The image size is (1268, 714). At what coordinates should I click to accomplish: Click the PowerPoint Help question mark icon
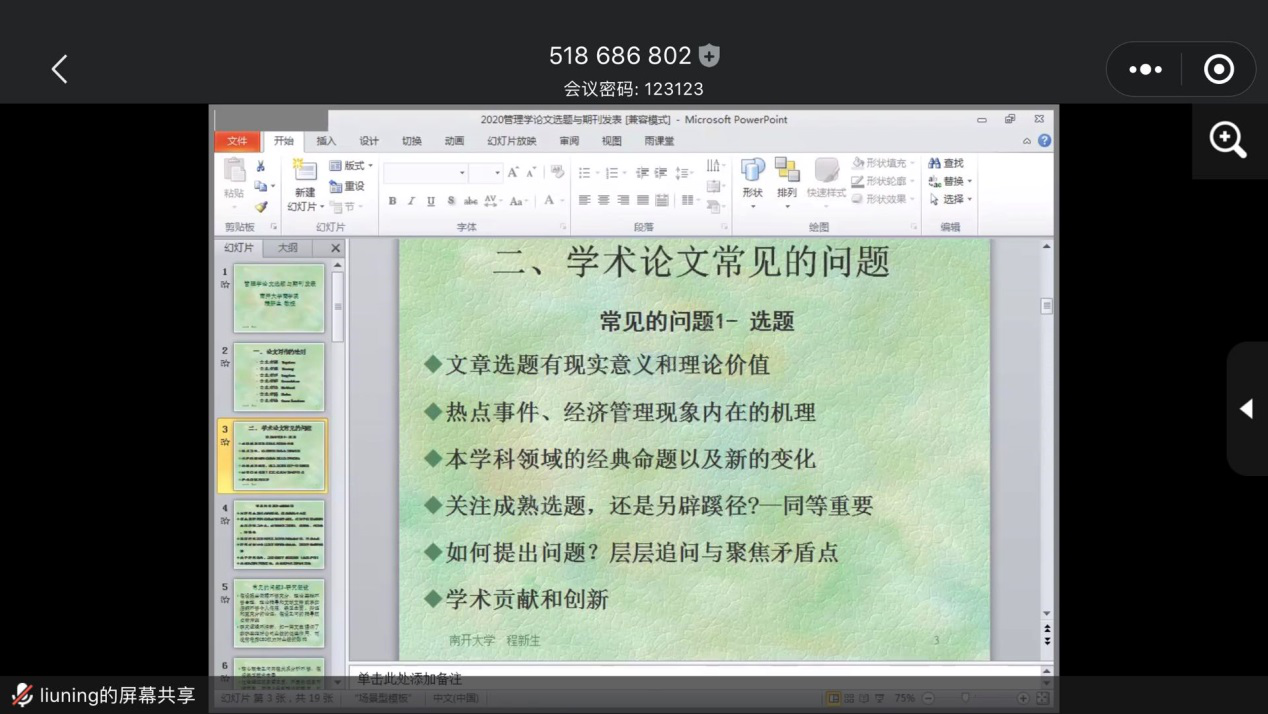pos(1044,141)
